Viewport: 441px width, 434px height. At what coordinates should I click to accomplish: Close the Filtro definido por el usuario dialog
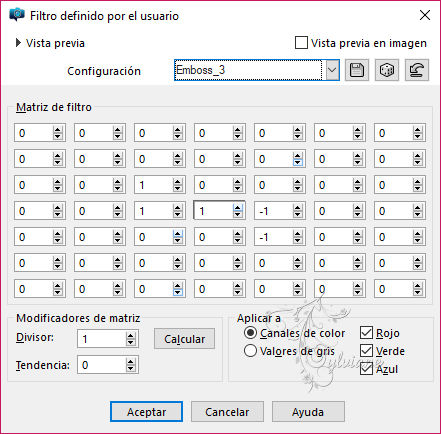425,15
